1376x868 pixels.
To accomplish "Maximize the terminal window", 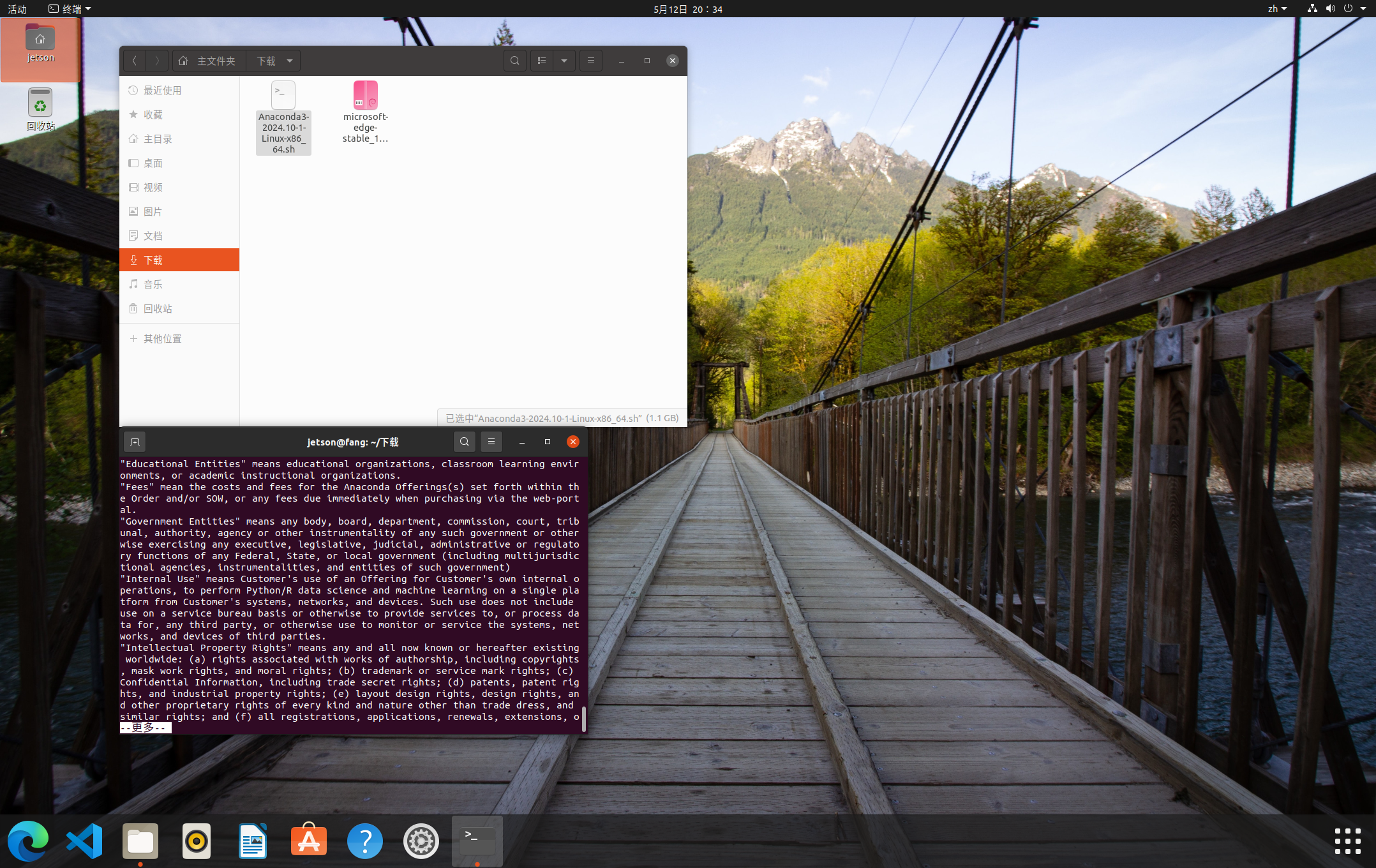I will [x=548, y=442].
